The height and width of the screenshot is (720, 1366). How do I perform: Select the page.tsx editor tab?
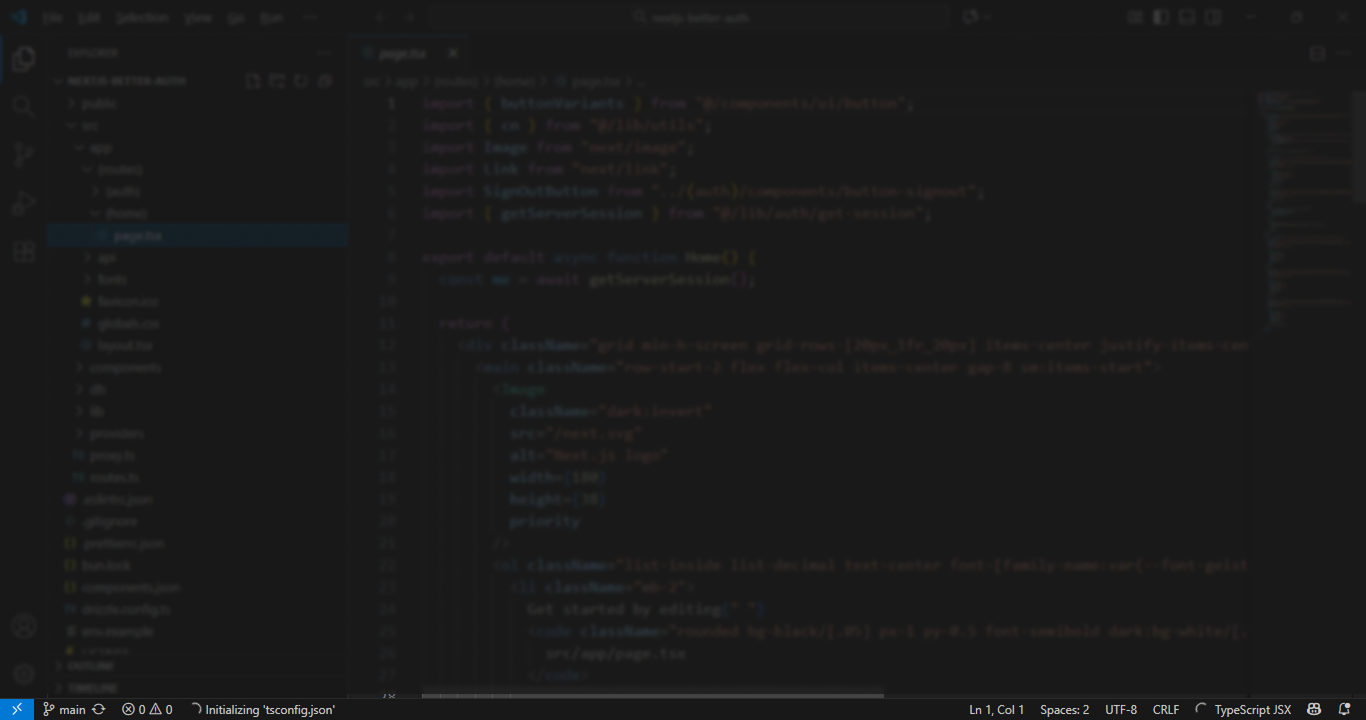[402, 53]
